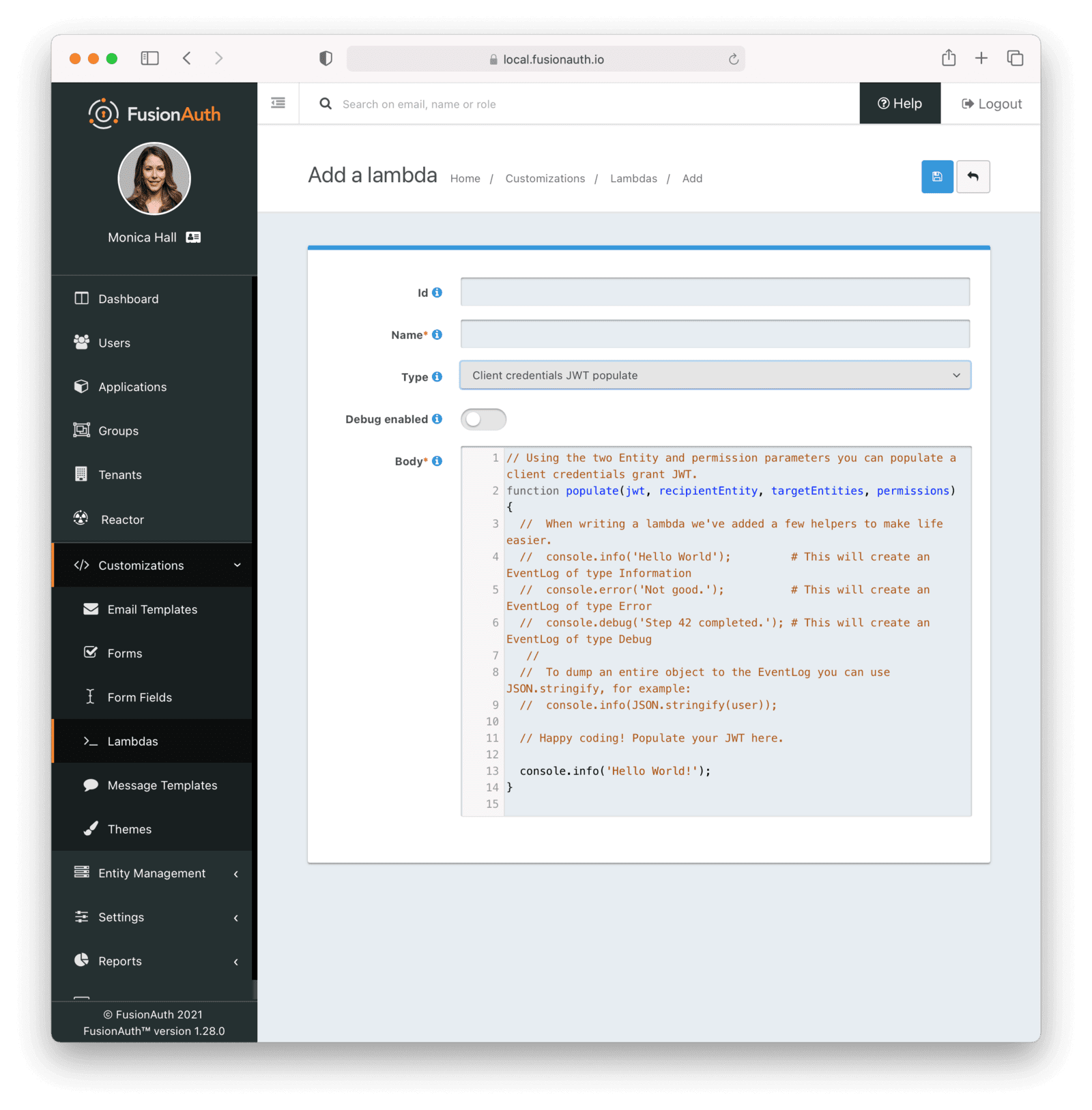The image size is (1092, 1110).
Task: Click the Safari privacy shield icon
Action: [326, 59]
